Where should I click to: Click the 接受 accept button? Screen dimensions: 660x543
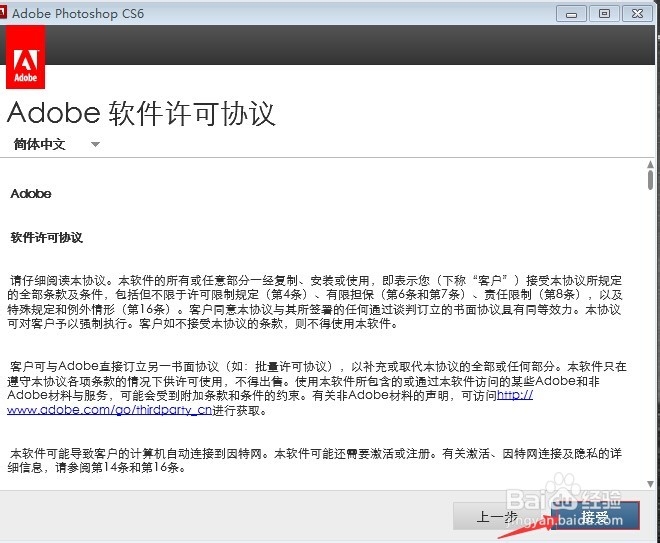coord(596,516)
